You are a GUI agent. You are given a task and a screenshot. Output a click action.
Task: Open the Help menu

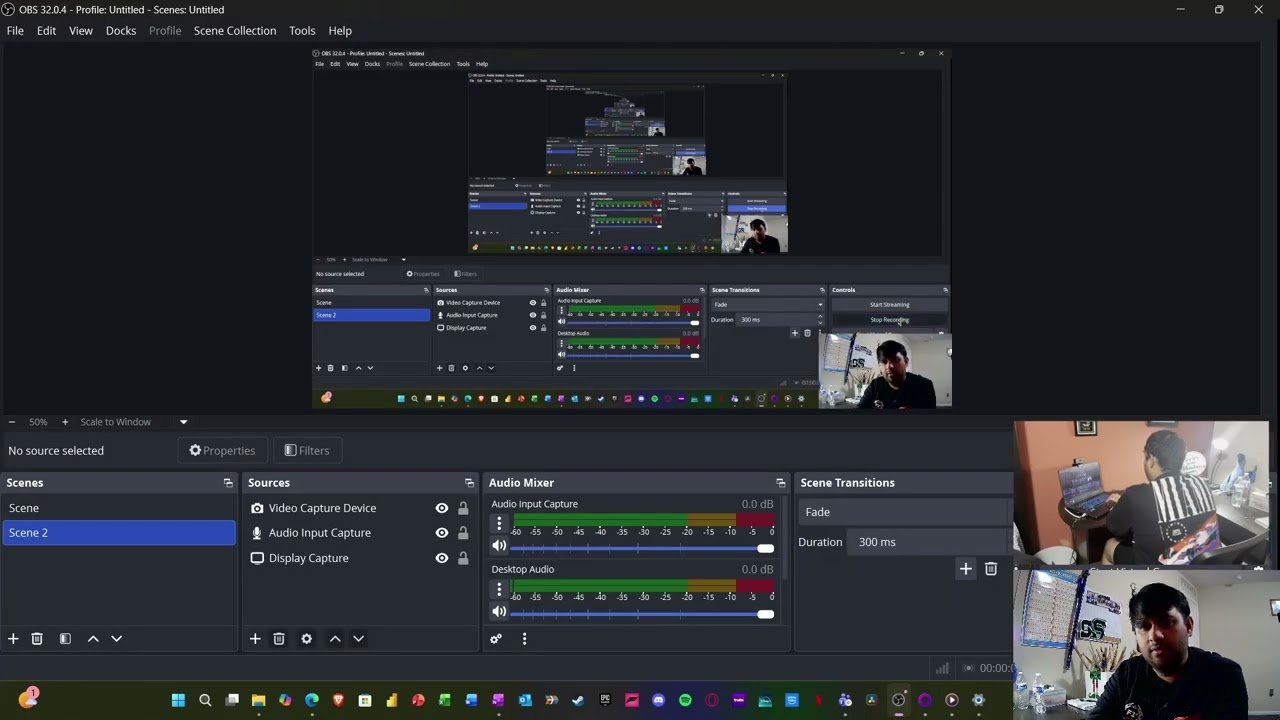coord(340,31)
